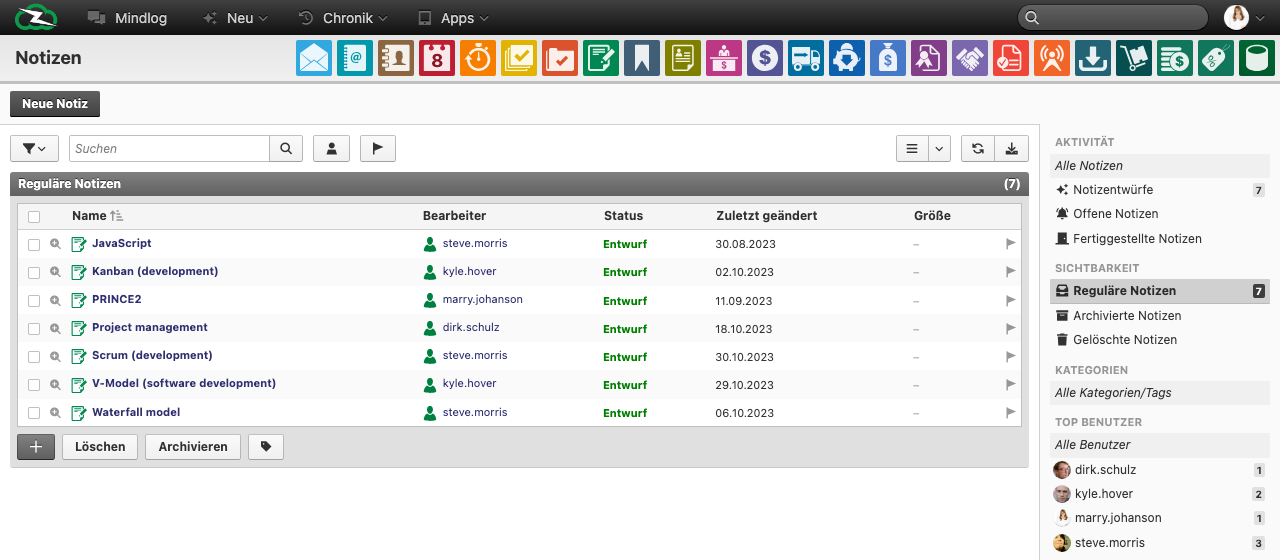Click the ZeyOS cloud logo

[36, 18]
